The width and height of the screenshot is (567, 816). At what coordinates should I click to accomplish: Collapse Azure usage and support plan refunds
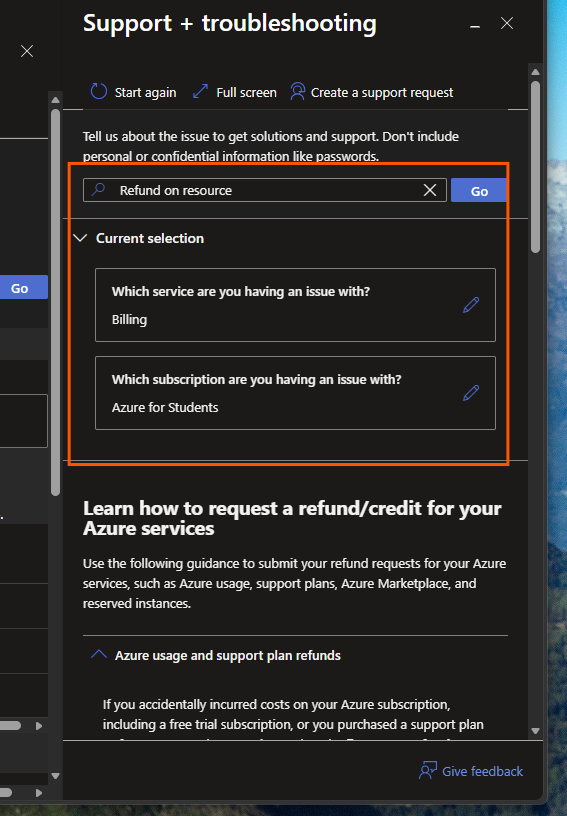pyautogui.click(x=99, y=655)
